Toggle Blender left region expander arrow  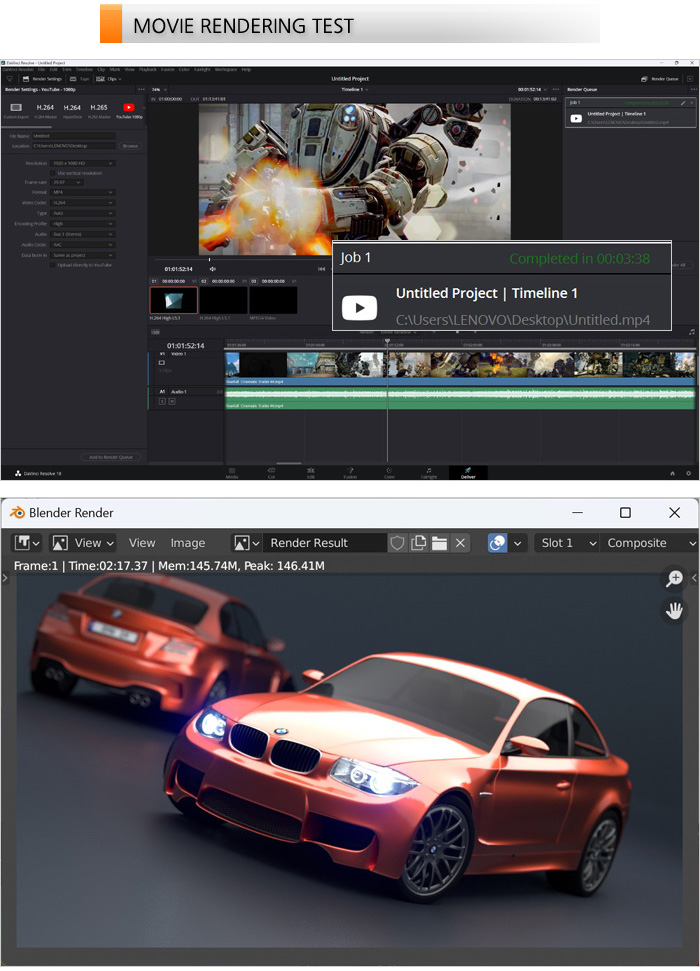click(4, 578)
